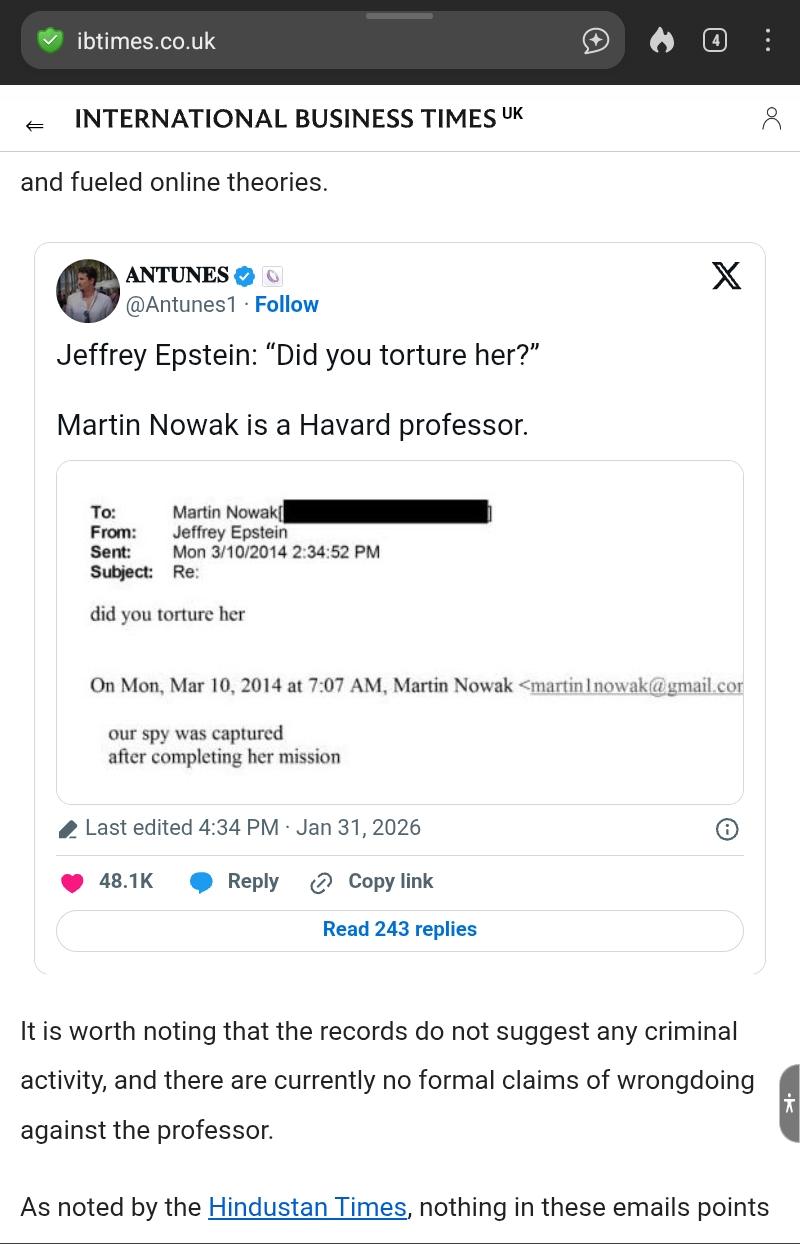Follow the @Antunes1 account
This screenshot has width=800, height=1244.
click(x=286, y=305)
